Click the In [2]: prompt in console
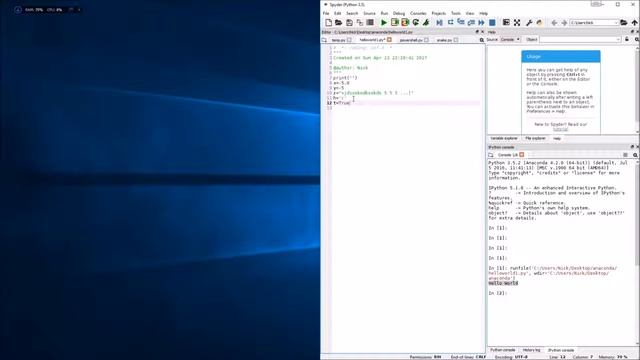Viewport: 640px width, 360px height. 498,293
